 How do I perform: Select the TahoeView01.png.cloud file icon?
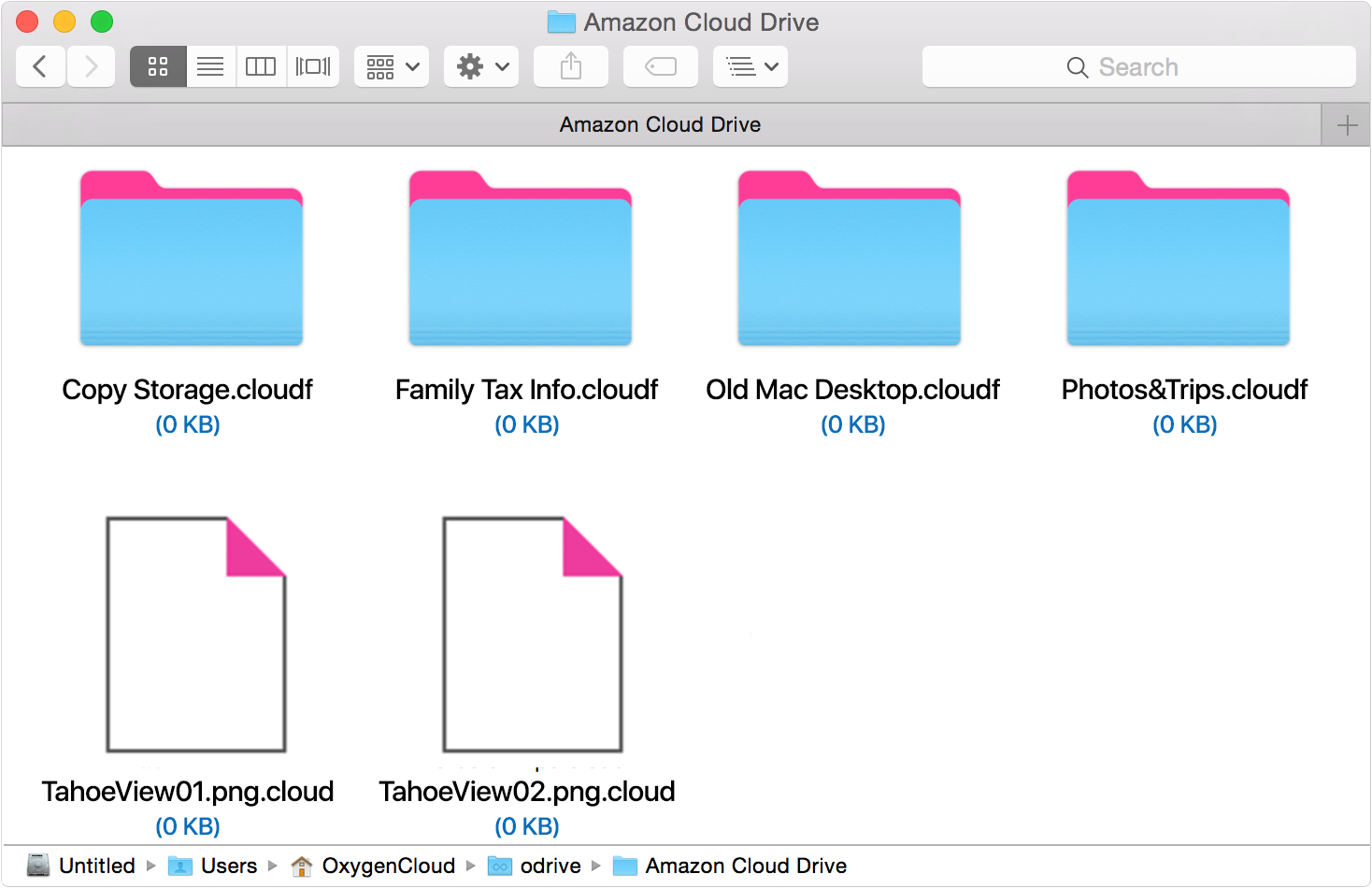click(x=196, y=635)
